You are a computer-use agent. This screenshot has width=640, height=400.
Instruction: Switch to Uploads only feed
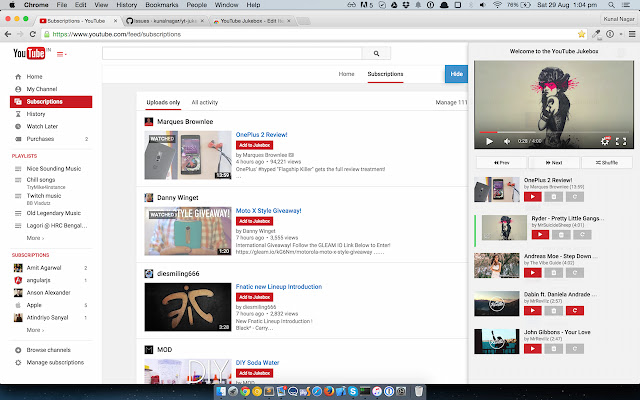coord(163,102)
